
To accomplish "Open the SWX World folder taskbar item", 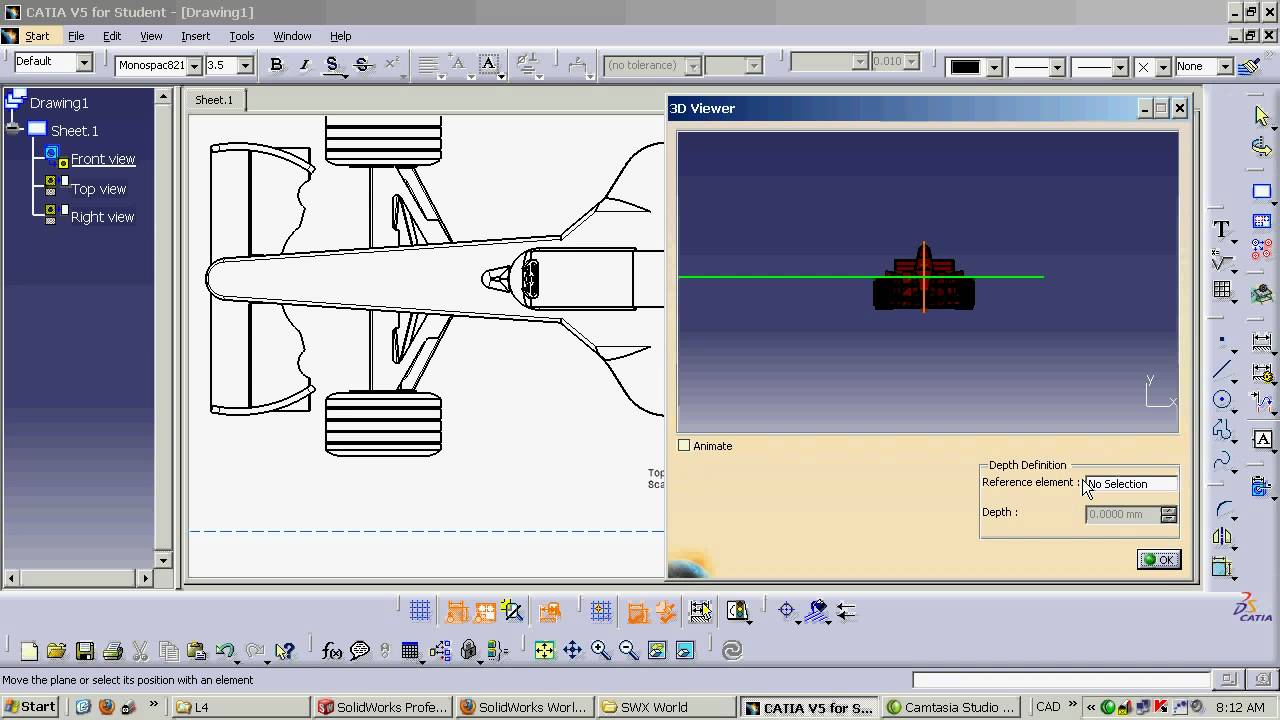I will point(667,707).
